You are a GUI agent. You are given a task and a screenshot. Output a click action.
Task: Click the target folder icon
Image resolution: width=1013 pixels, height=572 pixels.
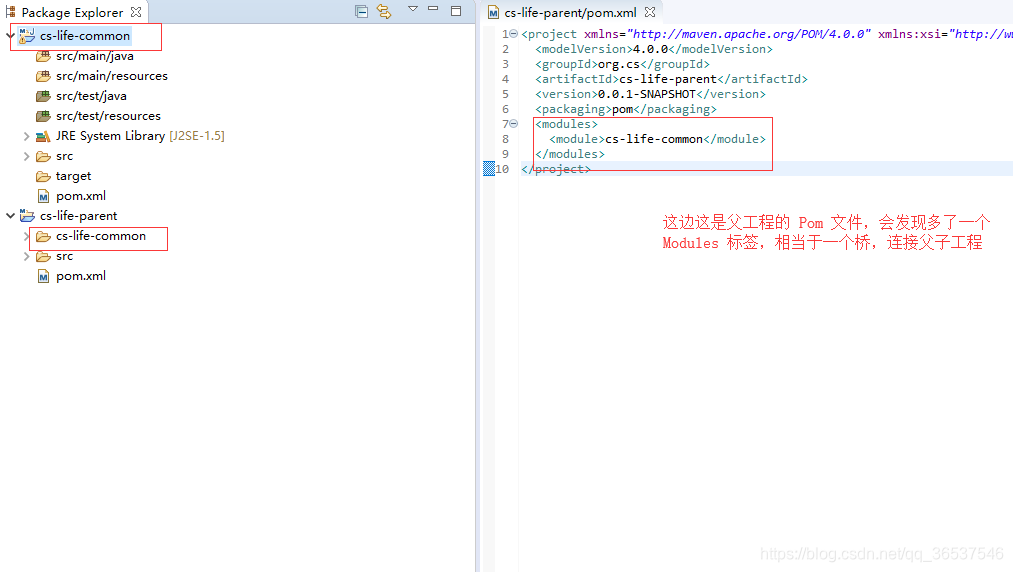click(43, 176)
